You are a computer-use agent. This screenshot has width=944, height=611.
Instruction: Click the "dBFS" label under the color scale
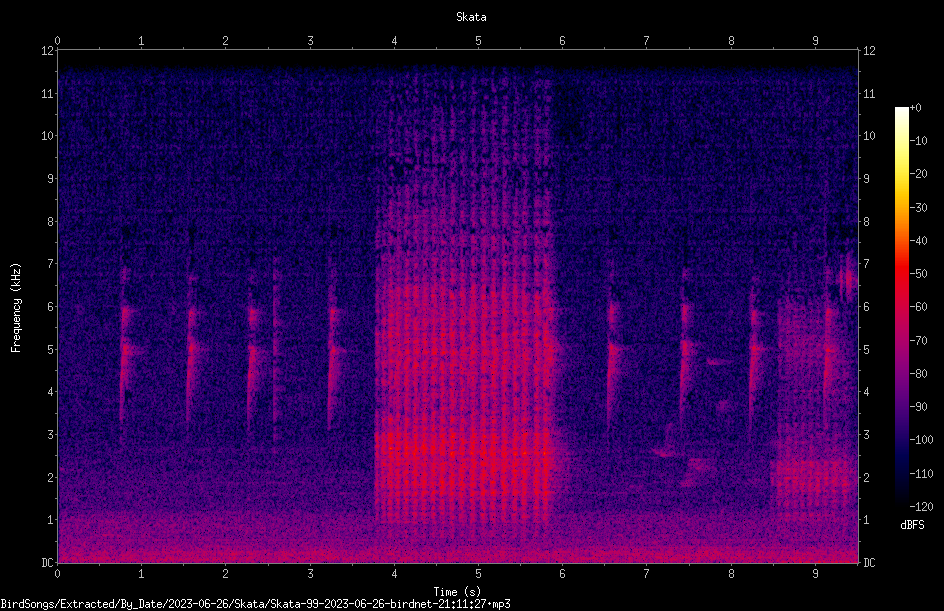point(912,525)
